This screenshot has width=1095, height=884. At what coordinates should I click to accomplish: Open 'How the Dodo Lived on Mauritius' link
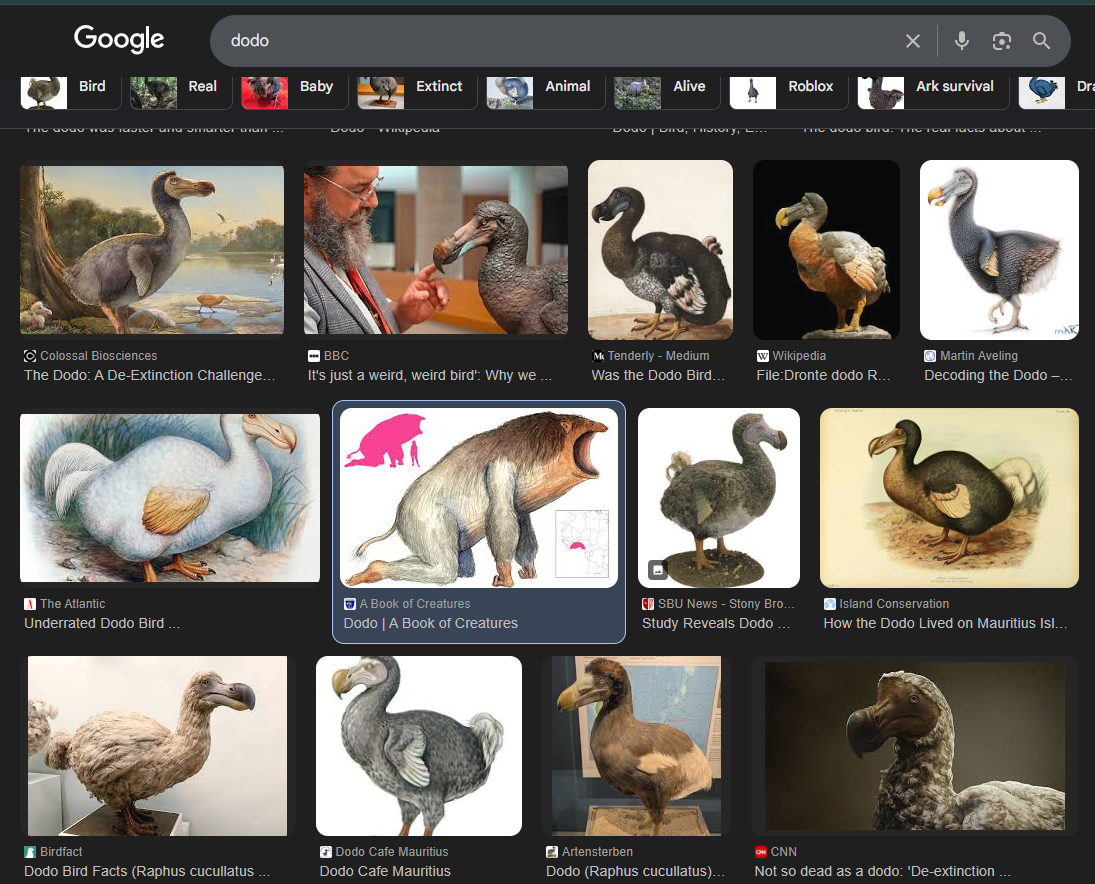[945, 623]
